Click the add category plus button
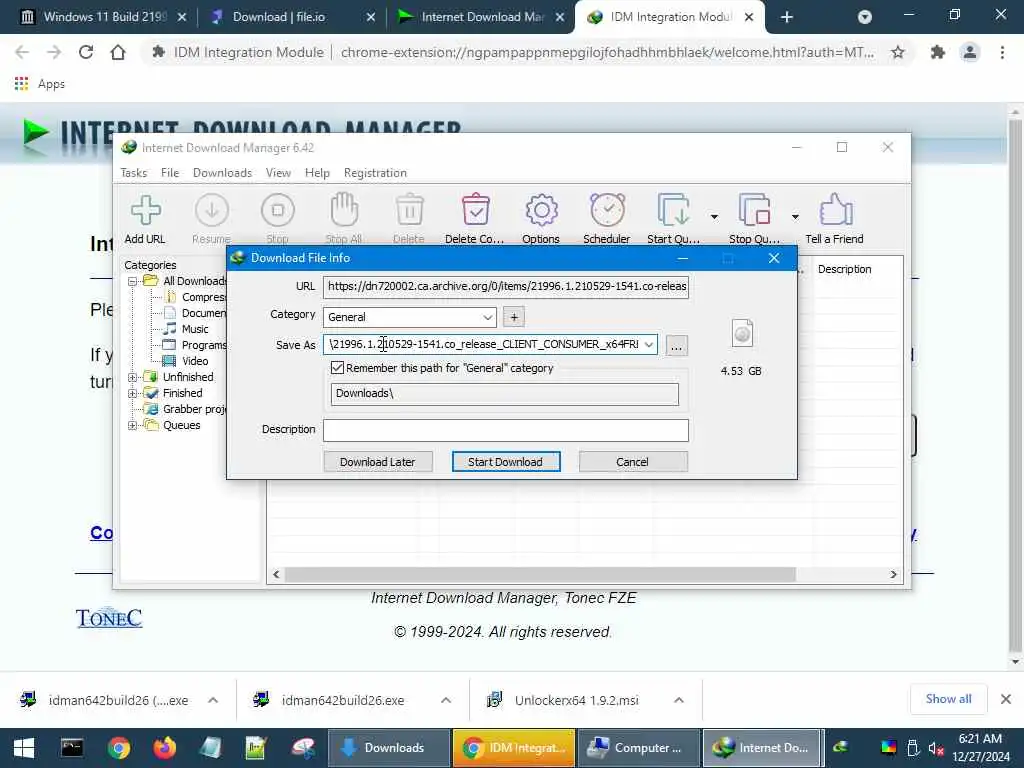 (514, 317)
